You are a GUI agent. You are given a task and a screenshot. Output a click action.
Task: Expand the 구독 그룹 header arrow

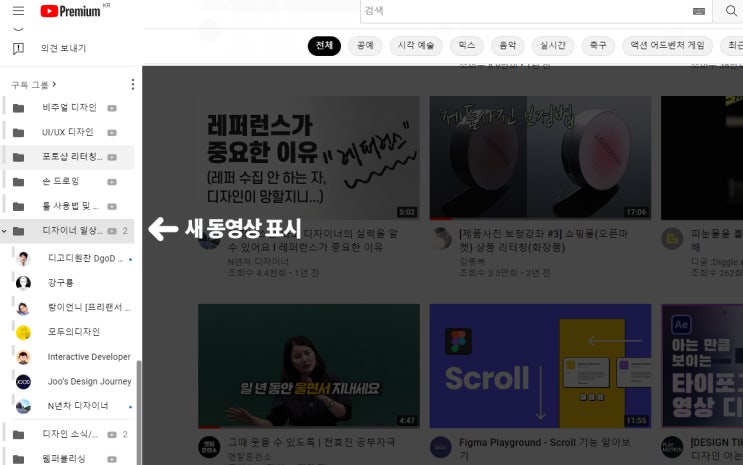pyautogui.click(x=54, y=84)
